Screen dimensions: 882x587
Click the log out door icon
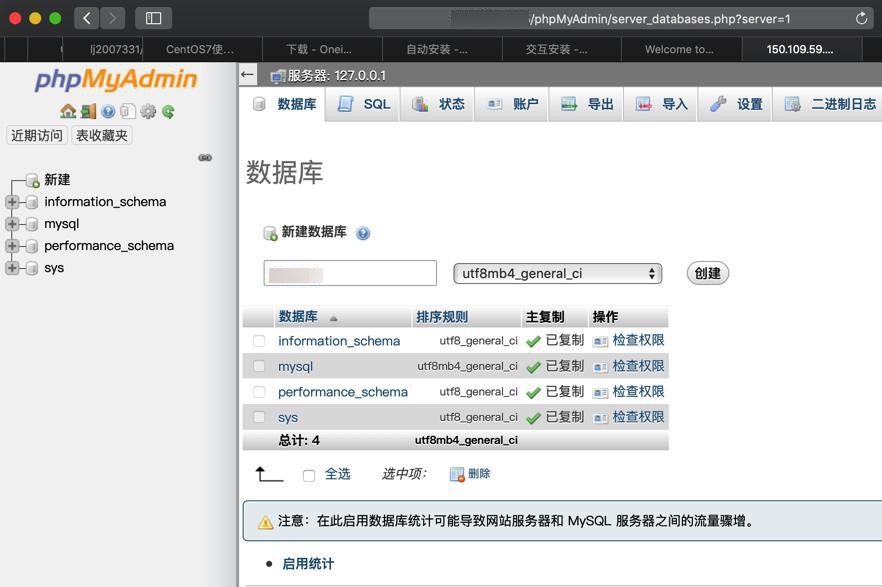point(88,111)
